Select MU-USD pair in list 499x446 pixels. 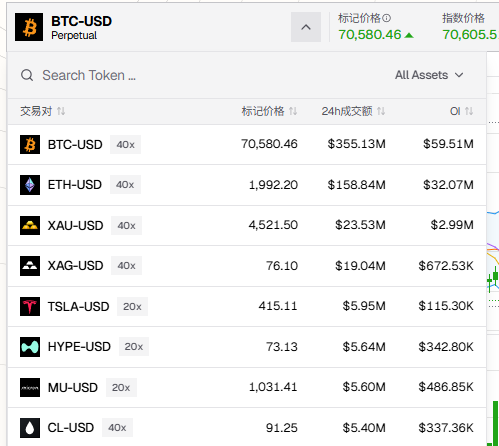247,387
